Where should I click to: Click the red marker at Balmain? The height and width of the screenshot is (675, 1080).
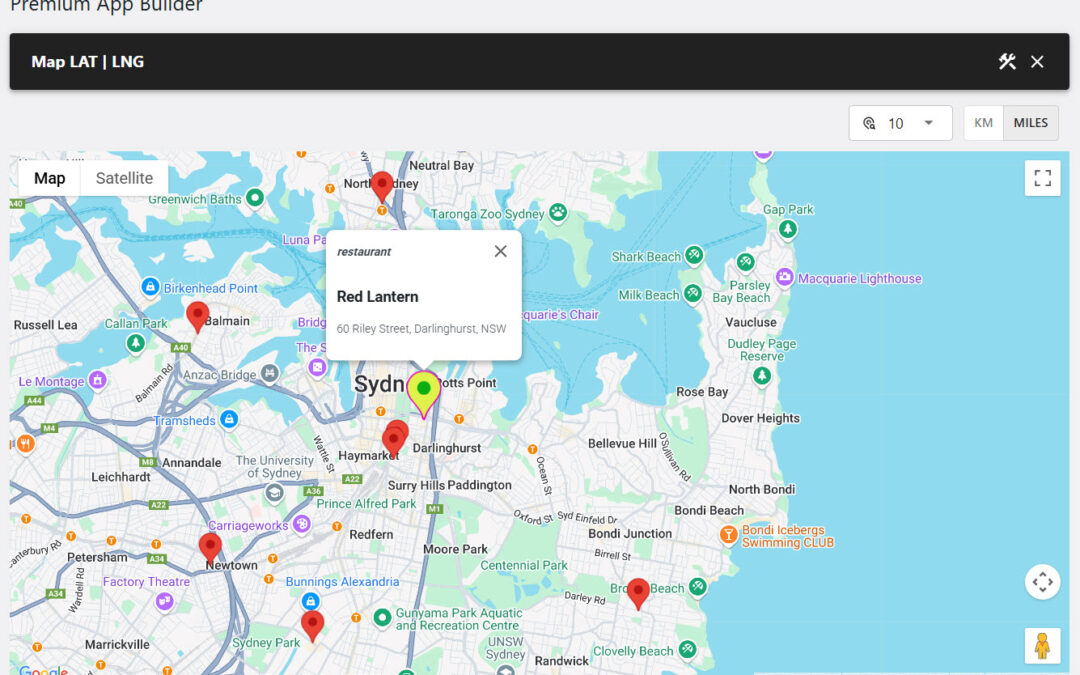[198, 316]
